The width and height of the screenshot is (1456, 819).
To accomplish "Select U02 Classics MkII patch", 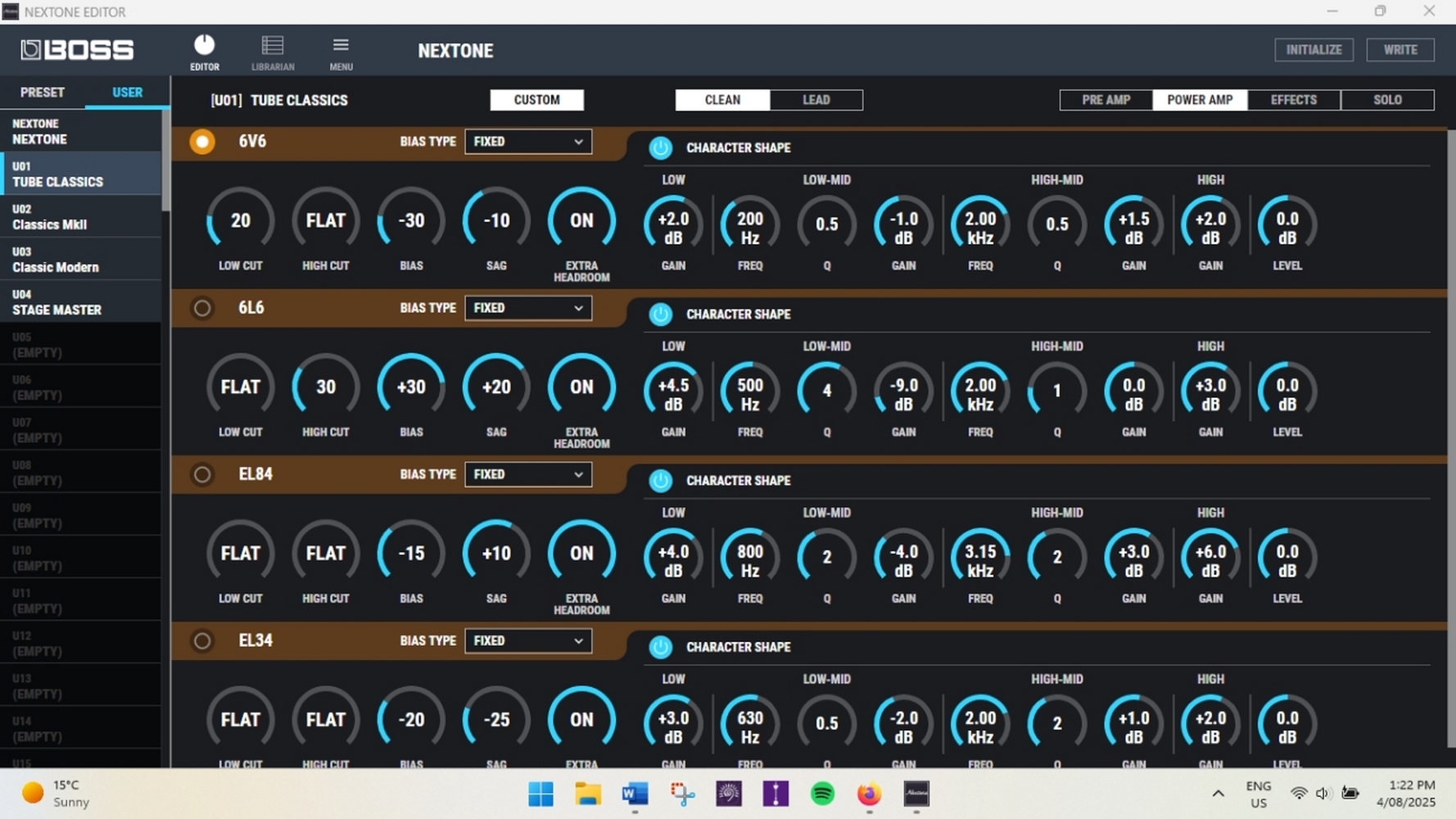I will 81,217.
